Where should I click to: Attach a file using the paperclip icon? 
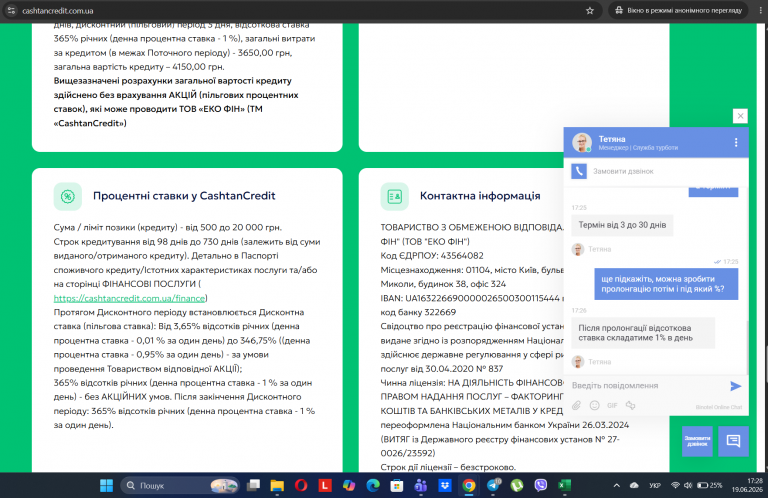[x=576, y=405]
